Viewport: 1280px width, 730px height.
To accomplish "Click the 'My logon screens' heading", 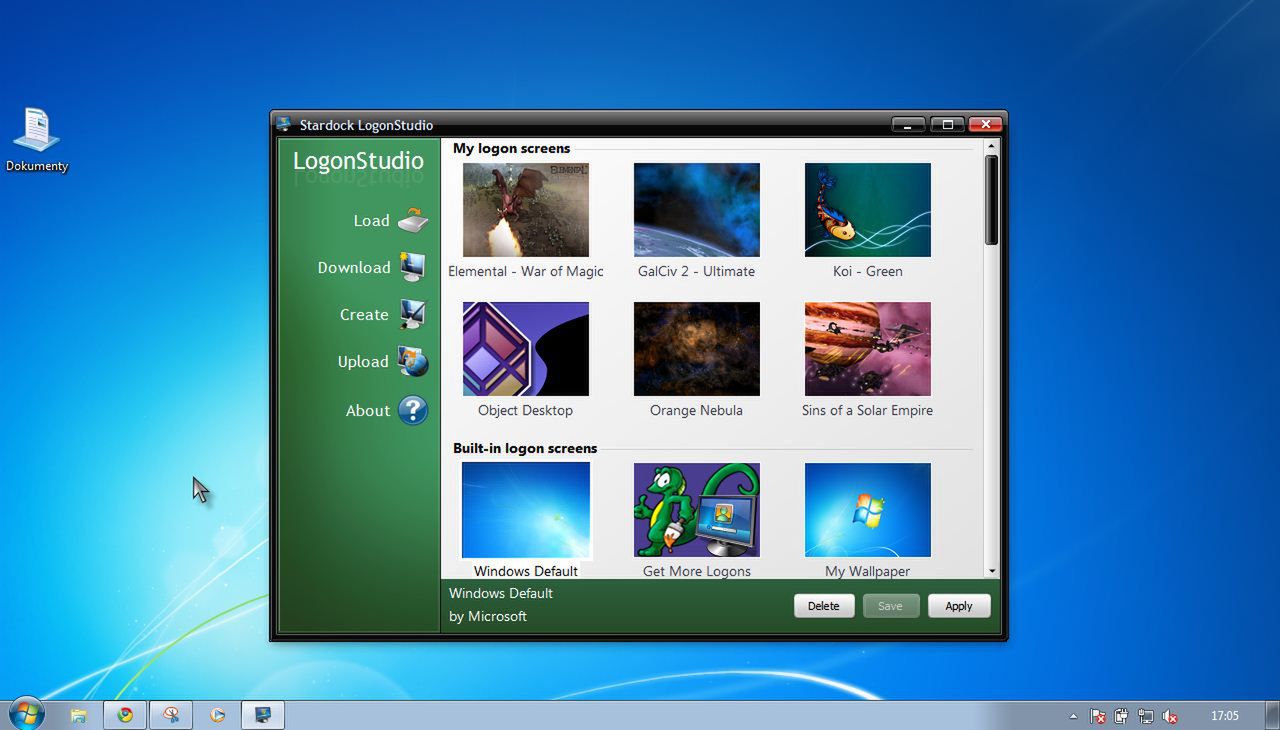I will pyautogui.click(x=512, y=148).
